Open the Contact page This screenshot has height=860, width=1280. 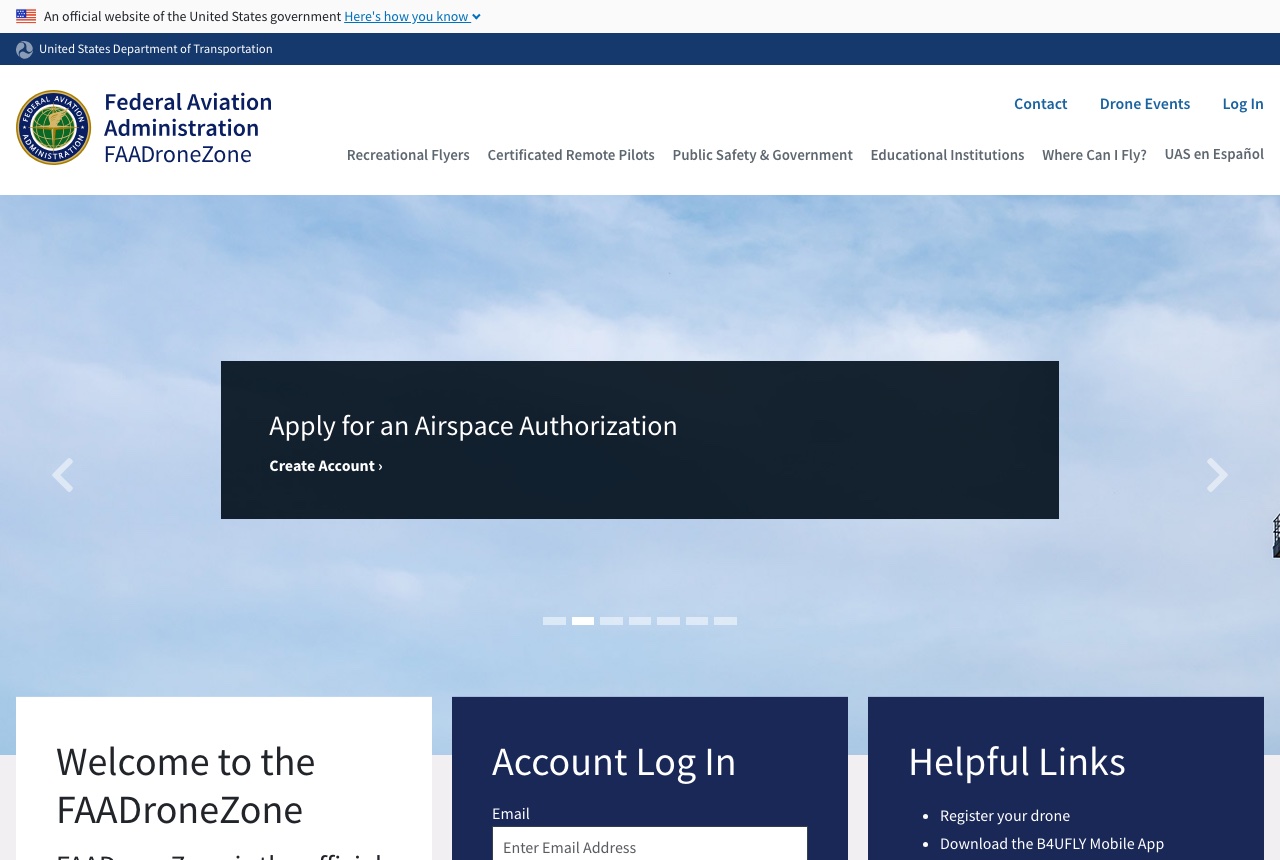1040,104
